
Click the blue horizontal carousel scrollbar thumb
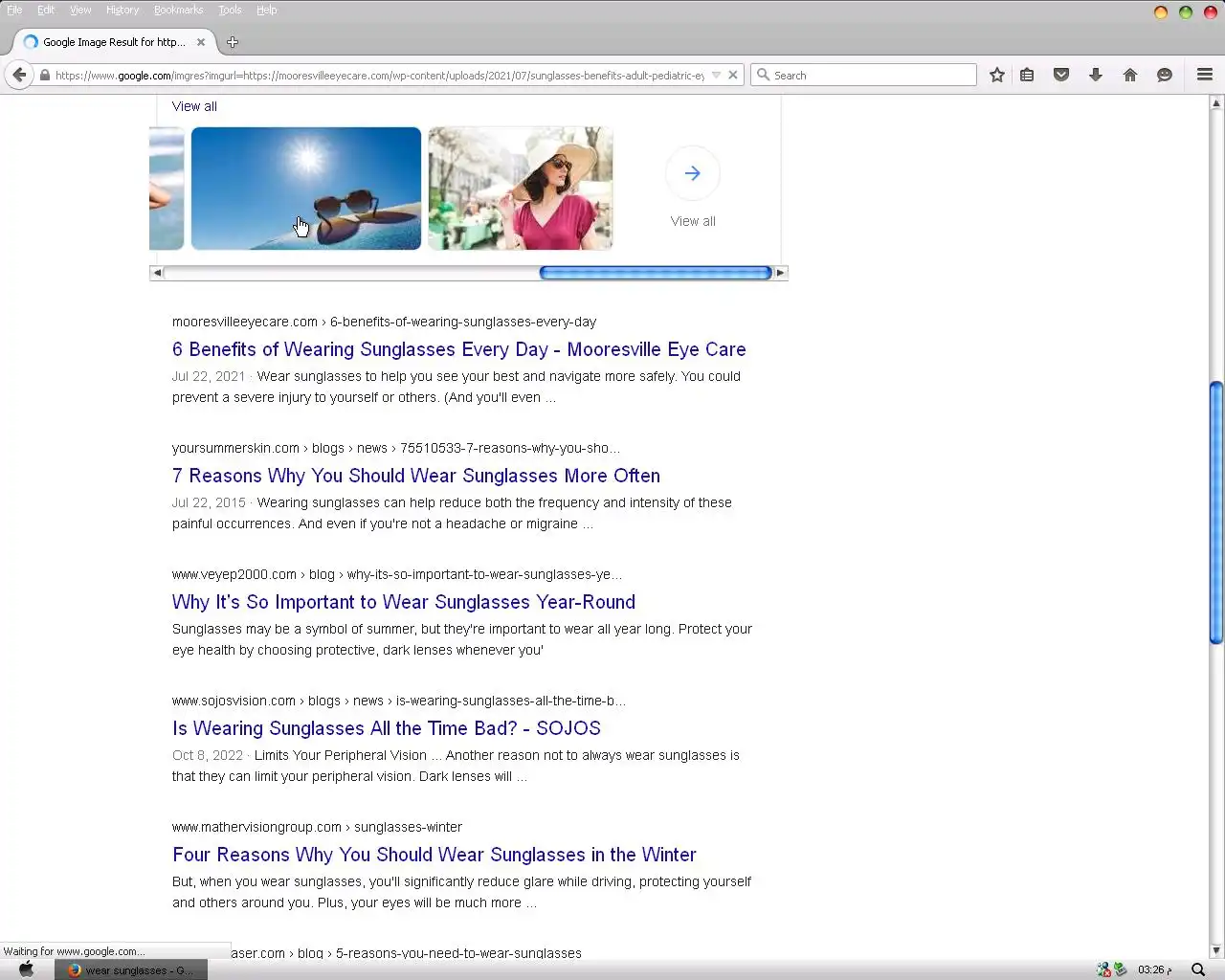click(656, 273)
